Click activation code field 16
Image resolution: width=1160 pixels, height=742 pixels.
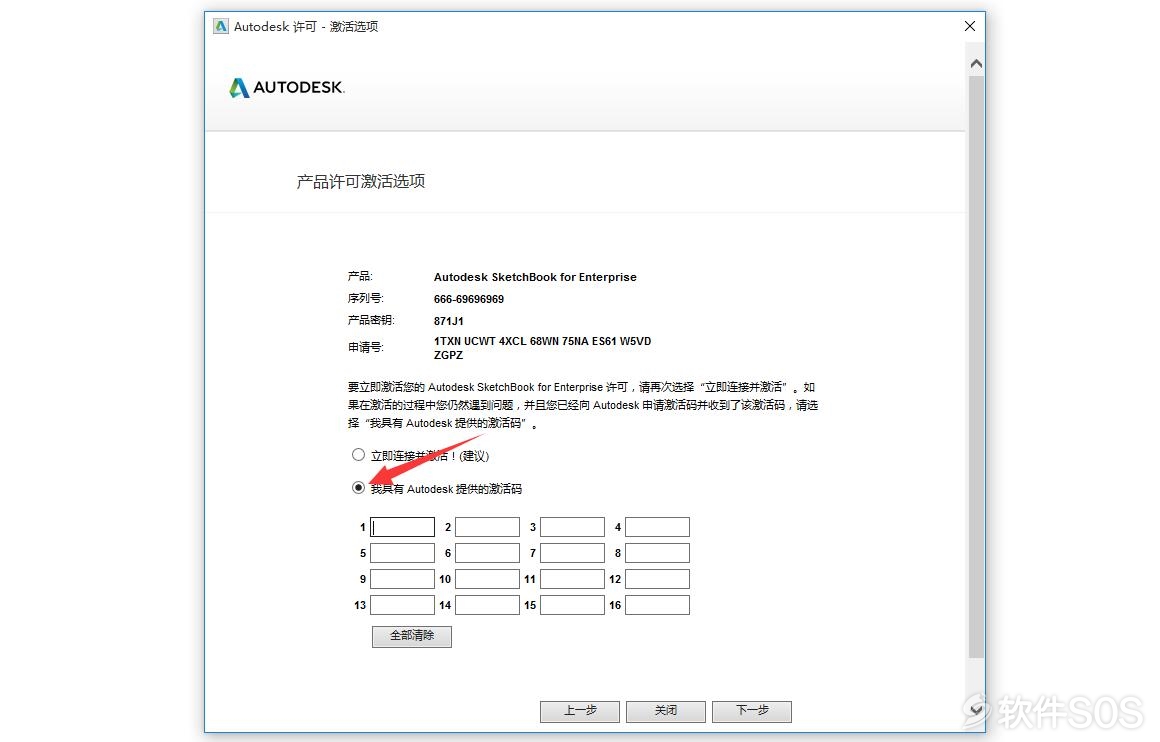click(658, 604)
